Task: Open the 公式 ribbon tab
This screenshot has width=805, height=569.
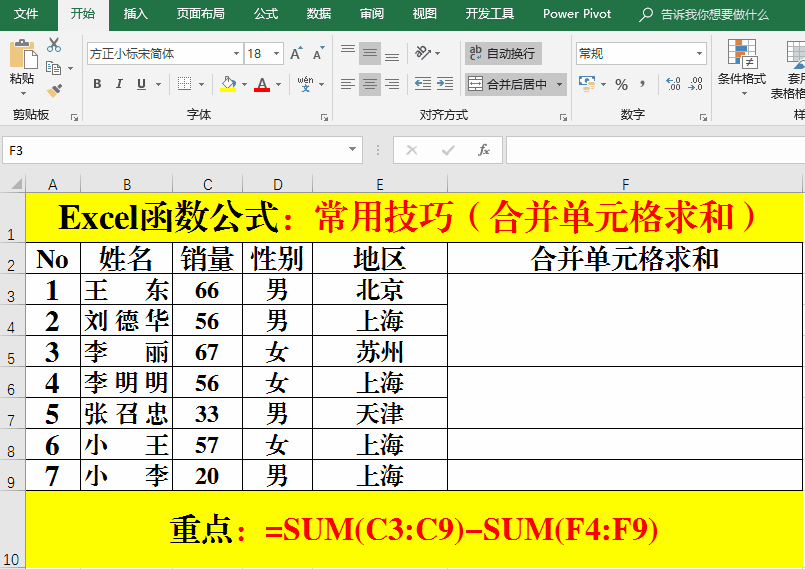Action: tap(266, 14)
